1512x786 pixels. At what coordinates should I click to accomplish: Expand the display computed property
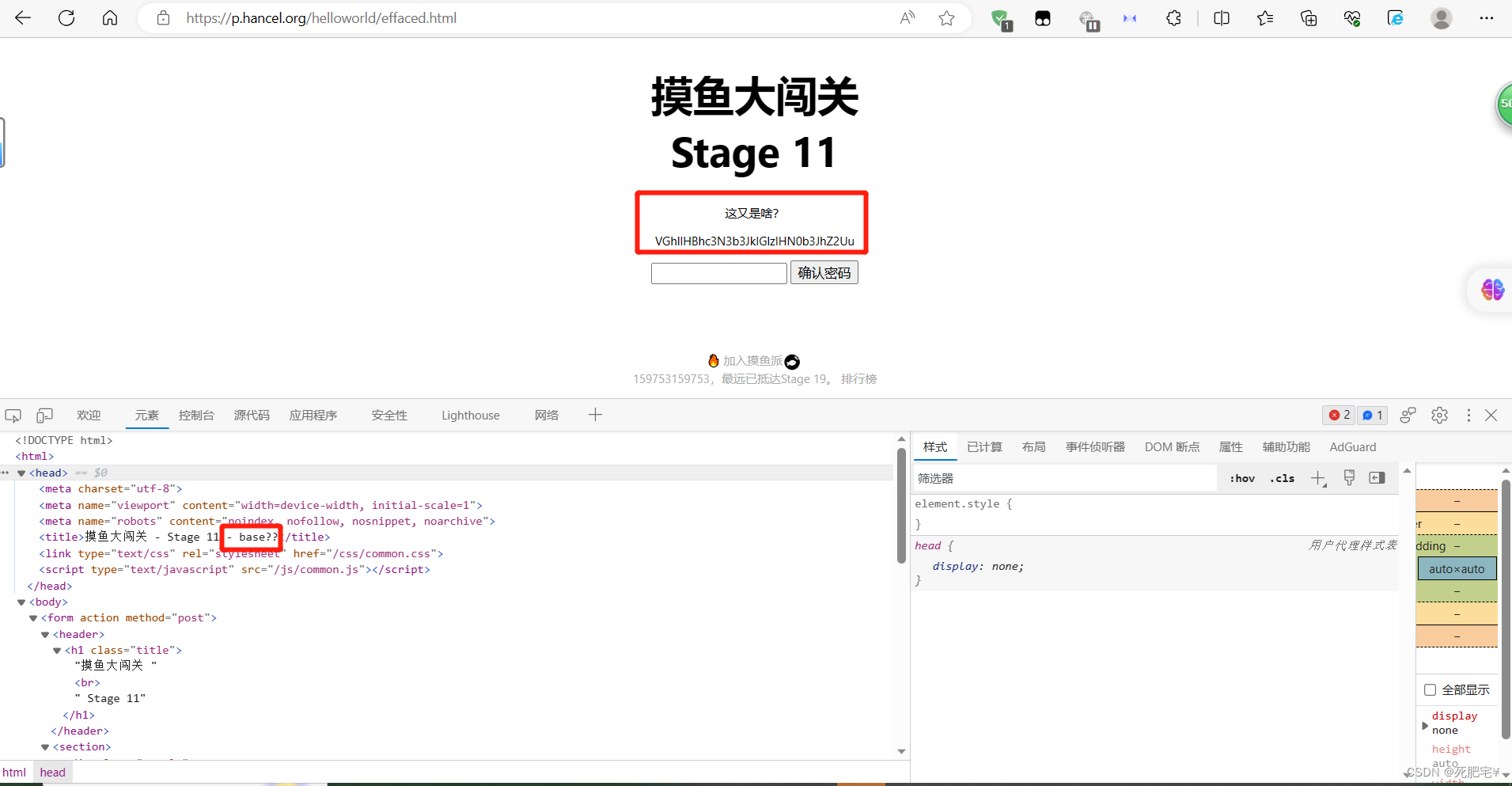coord(1425,725)
